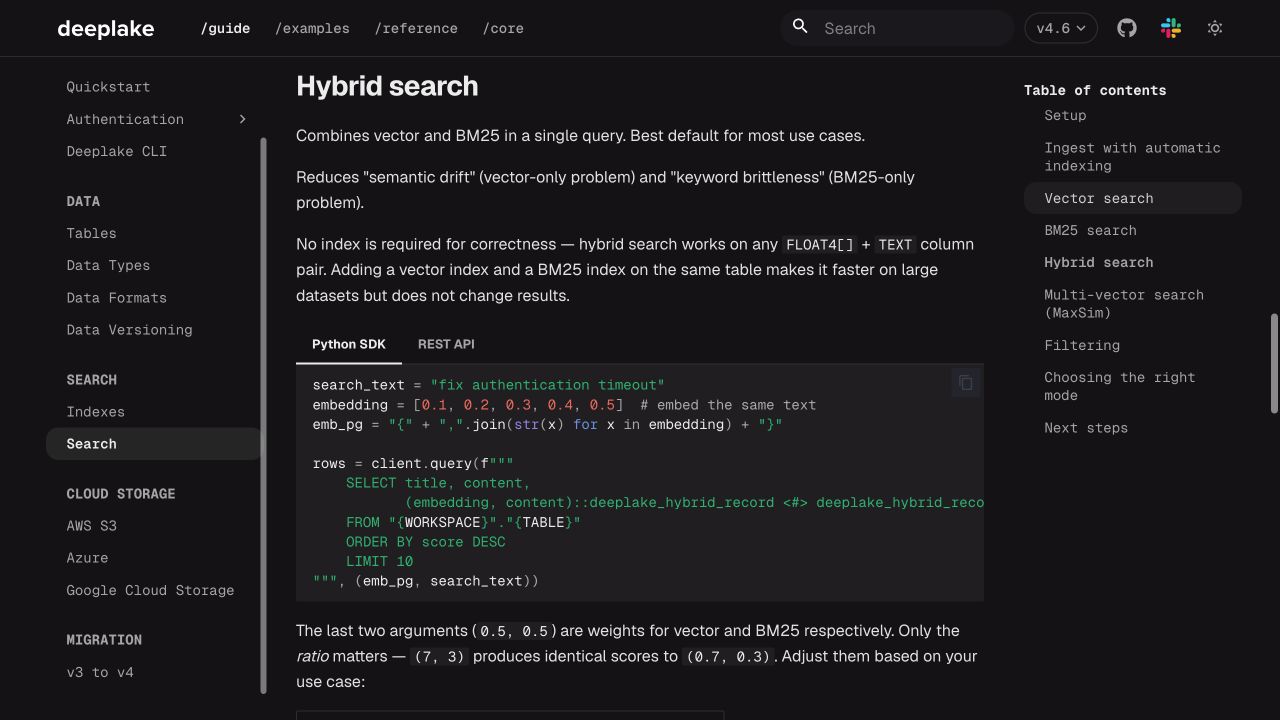Screen dimensions: 1280x720
Task: Click the left sidebar scrollbar
Action: pos(264,415)
